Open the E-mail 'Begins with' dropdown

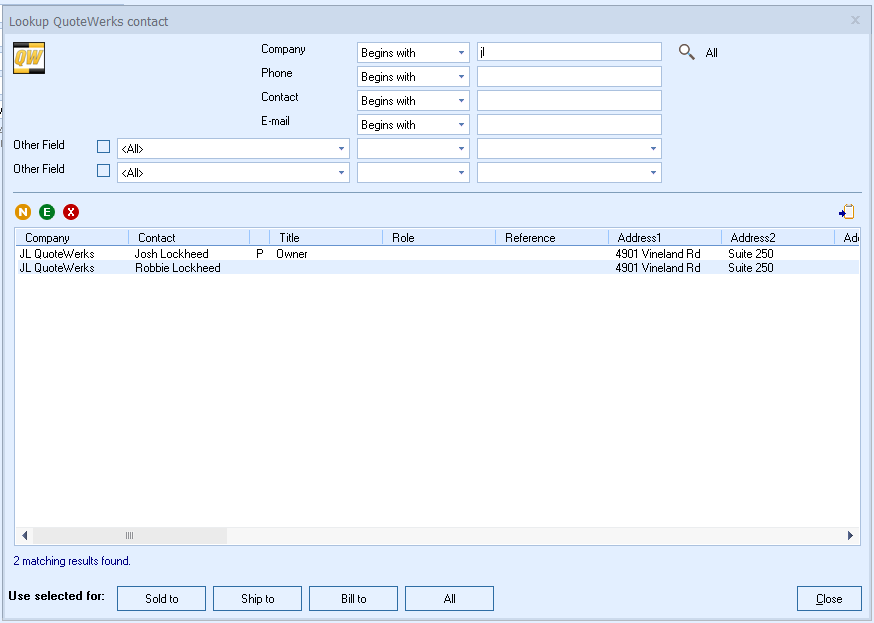413,125
